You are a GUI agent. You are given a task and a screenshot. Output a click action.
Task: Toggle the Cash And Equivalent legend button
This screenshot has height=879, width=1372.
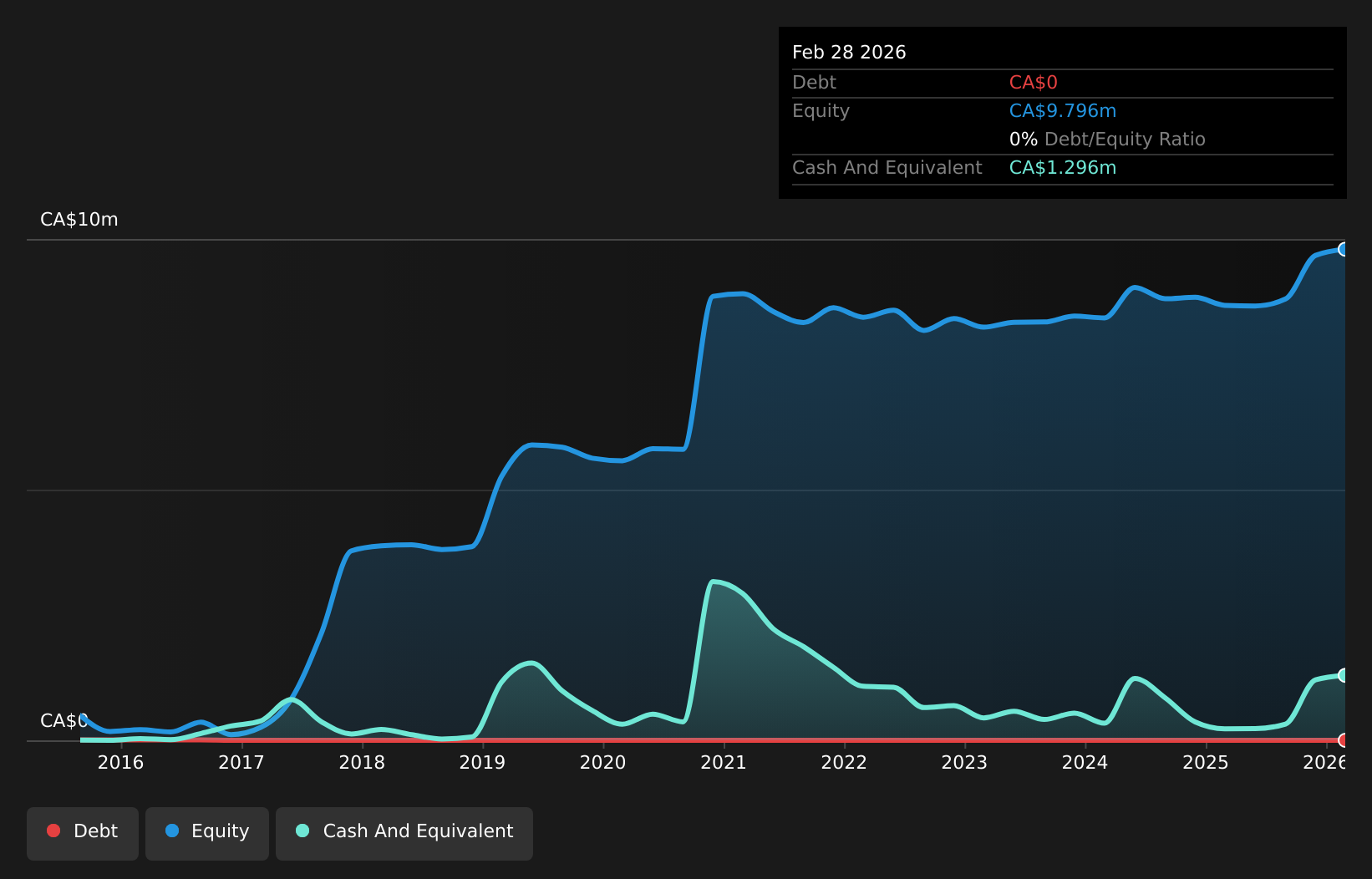point(404,833)
